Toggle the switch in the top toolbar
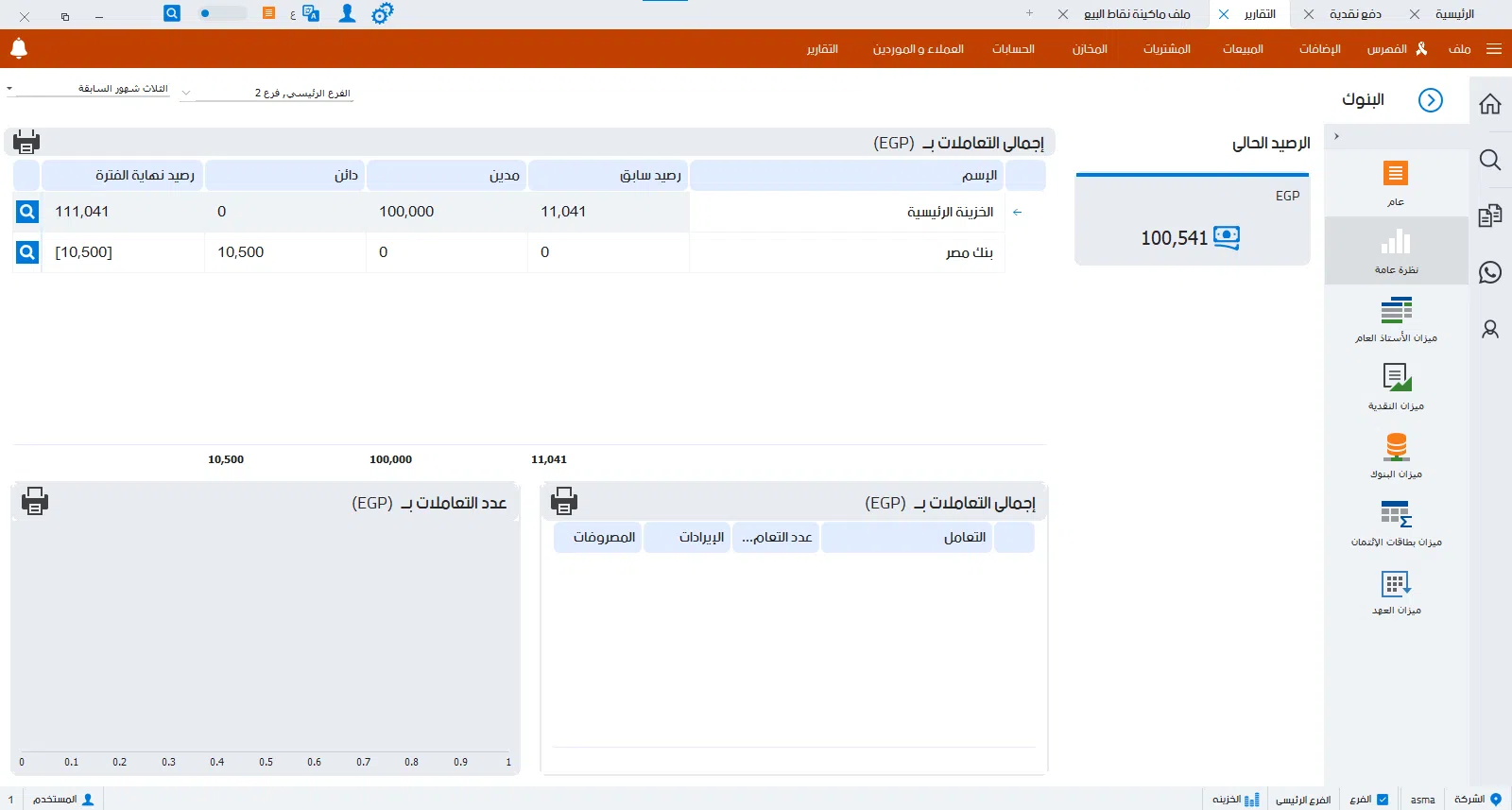Screen dimensions: 1512x810 pos(222,14)
